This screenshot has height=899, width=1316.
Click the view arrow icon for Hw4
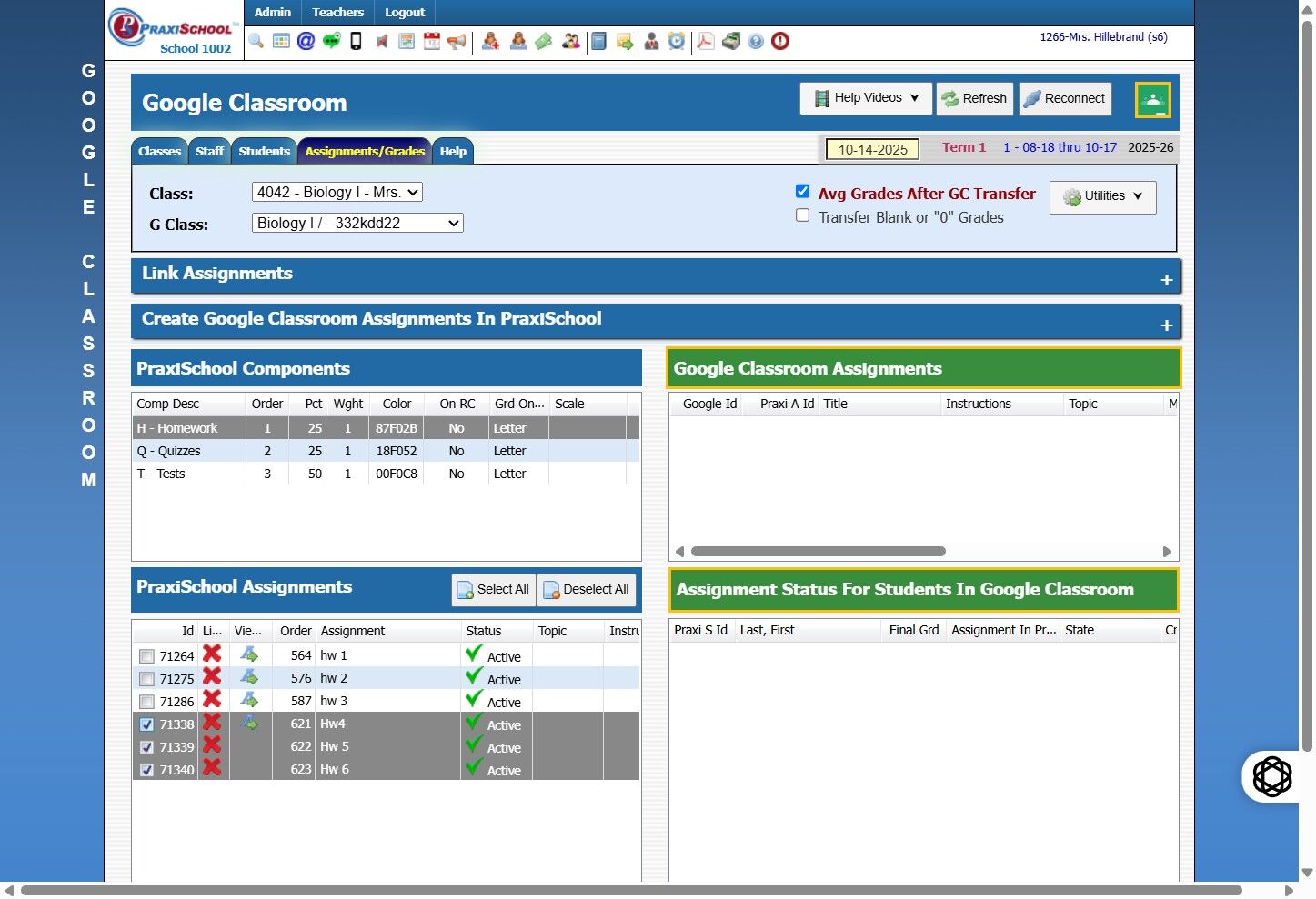(x=249, y=723)
